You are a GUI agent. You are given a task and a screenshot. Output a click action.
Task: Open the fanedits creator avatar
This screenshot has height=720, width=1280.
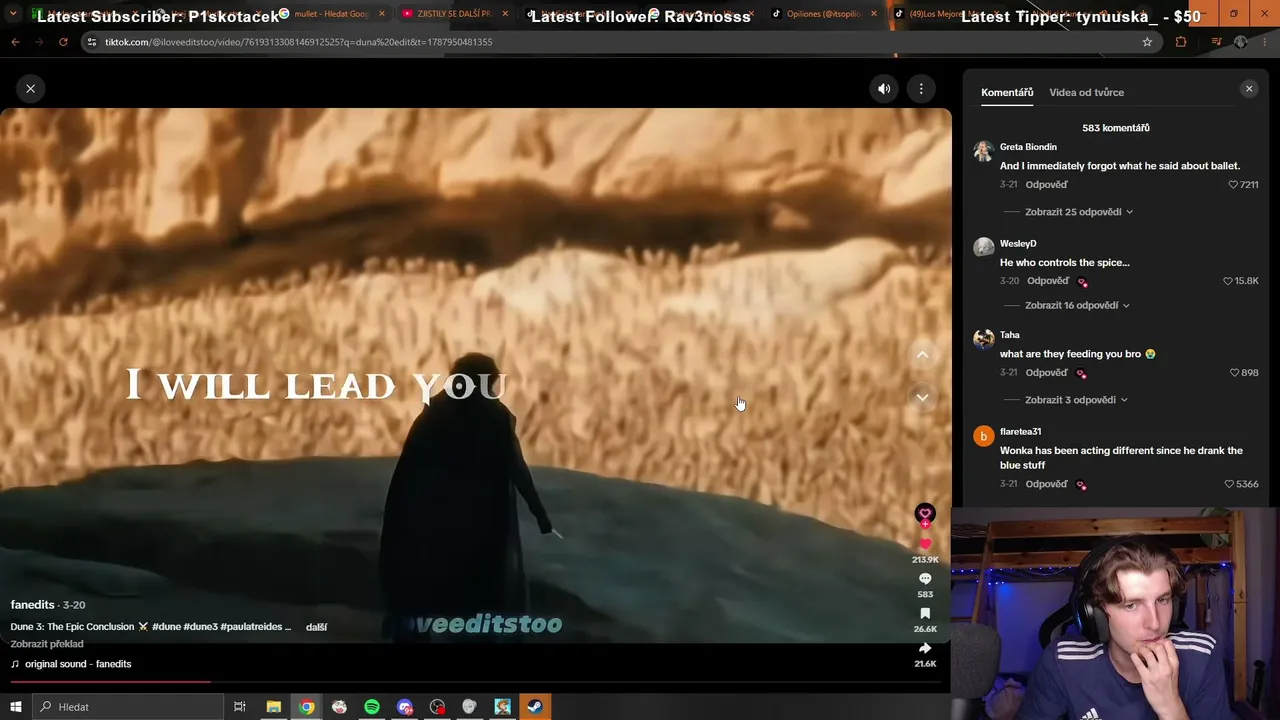[x=925, y=513]
